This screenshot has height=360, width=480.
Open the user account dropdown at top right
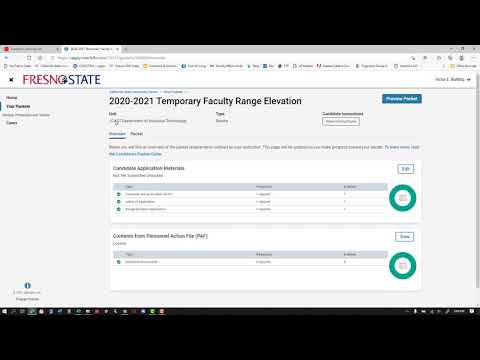coord(453,79)
